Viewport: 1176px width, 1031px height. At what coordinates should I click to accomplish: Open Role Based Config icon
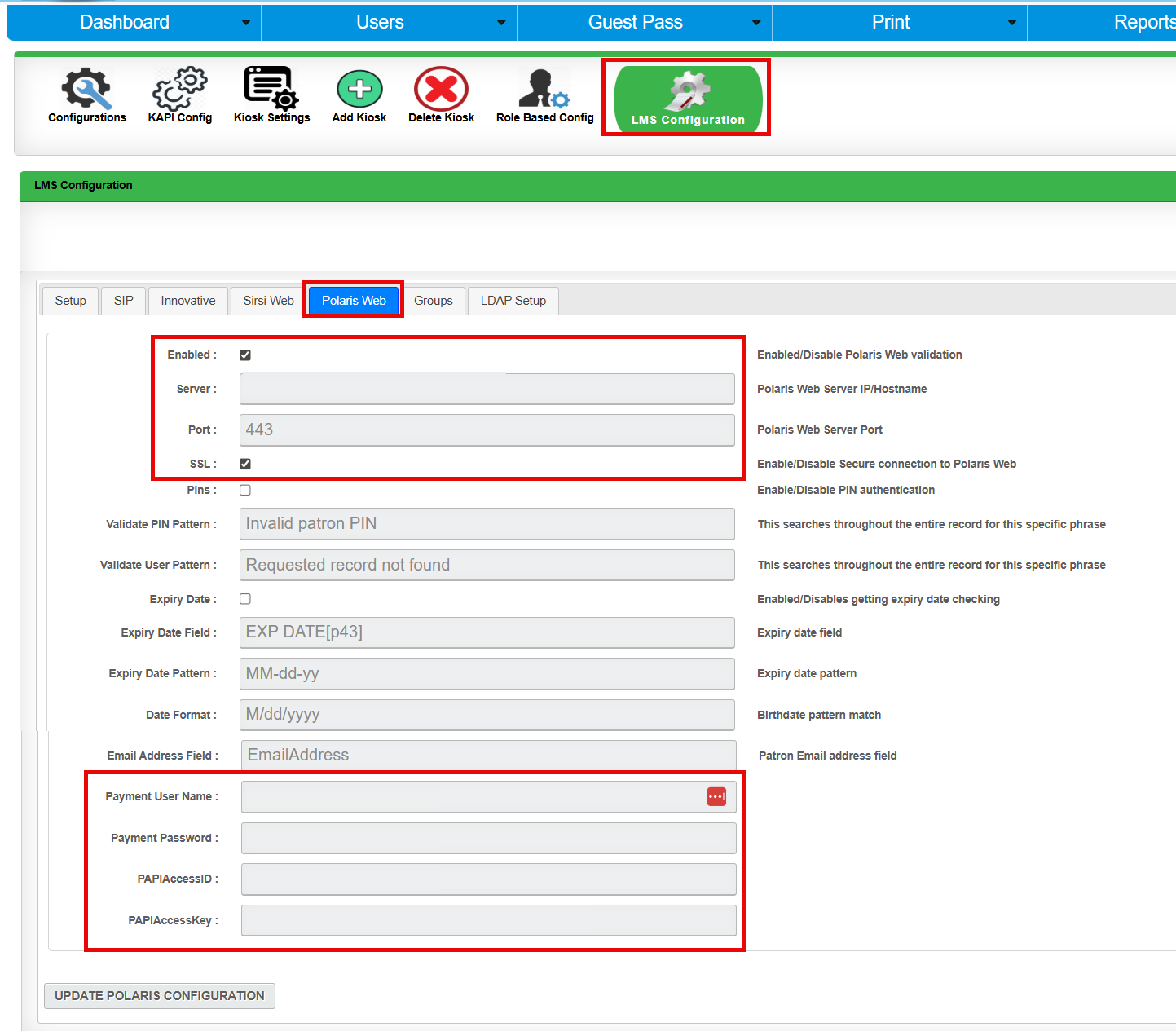point(544,89)
